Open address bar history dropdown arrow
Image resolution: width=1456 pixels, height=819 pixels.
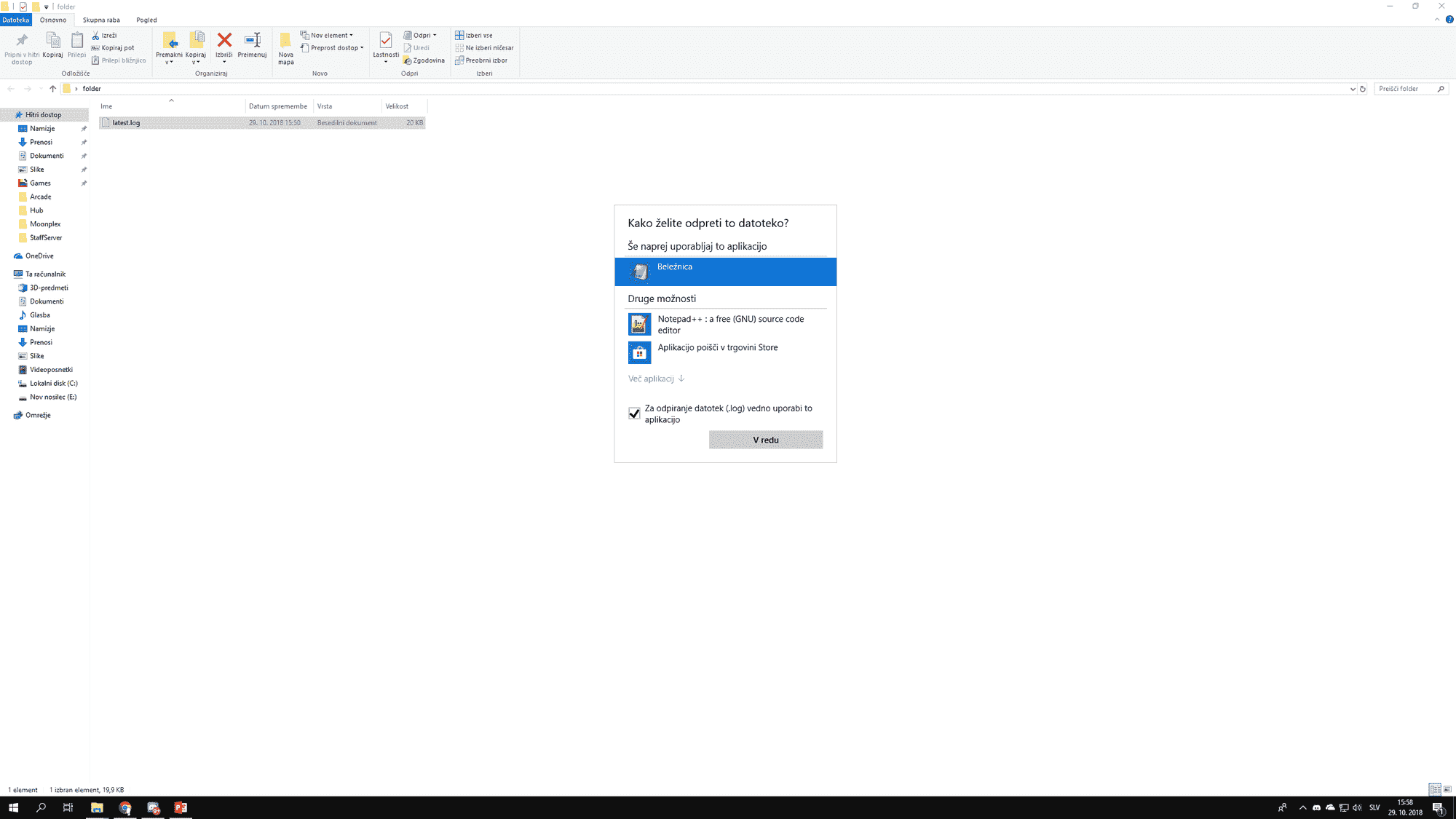pyautogui.click(x=1353, y=89)
